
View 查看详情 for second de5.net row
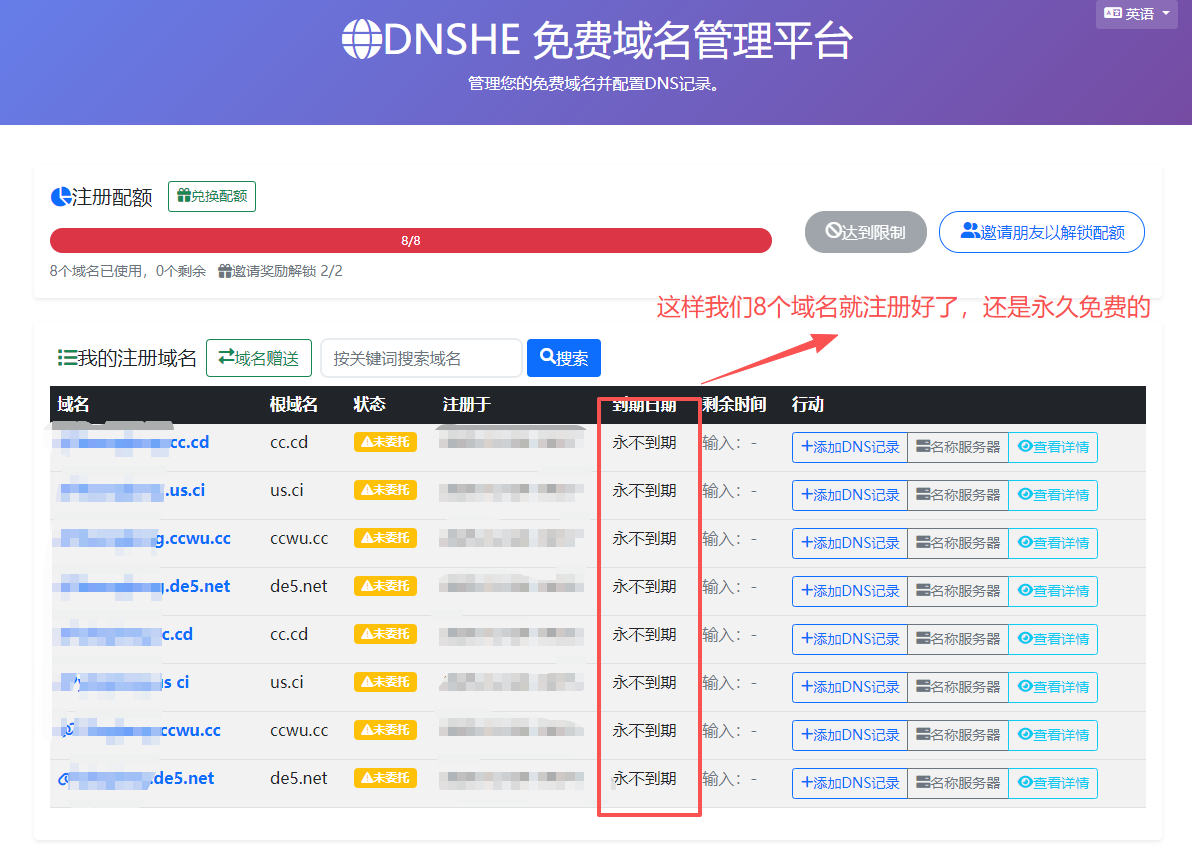click(1053, 783)
